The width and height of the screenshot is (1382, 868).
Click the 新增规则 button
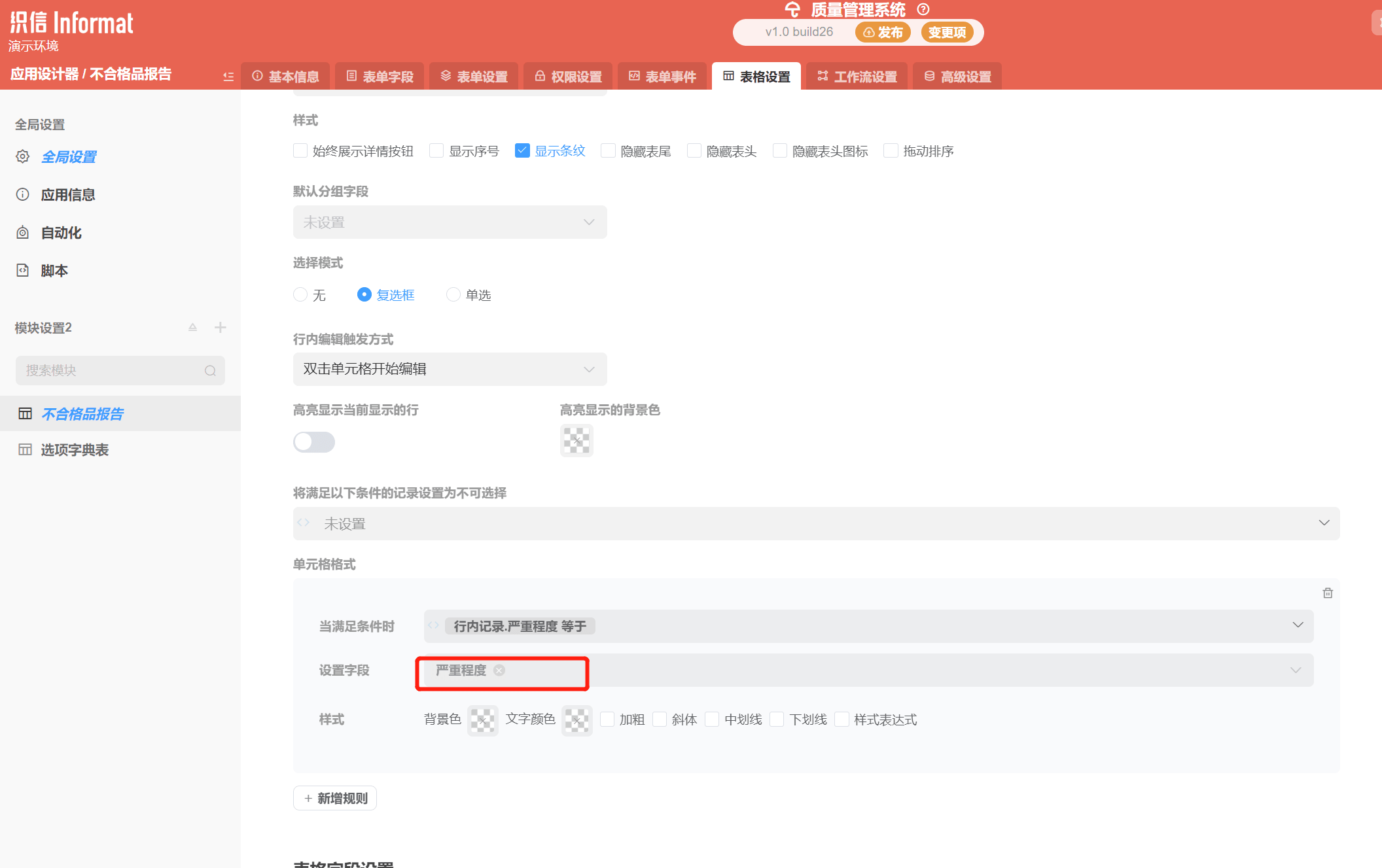click(335, 798)
